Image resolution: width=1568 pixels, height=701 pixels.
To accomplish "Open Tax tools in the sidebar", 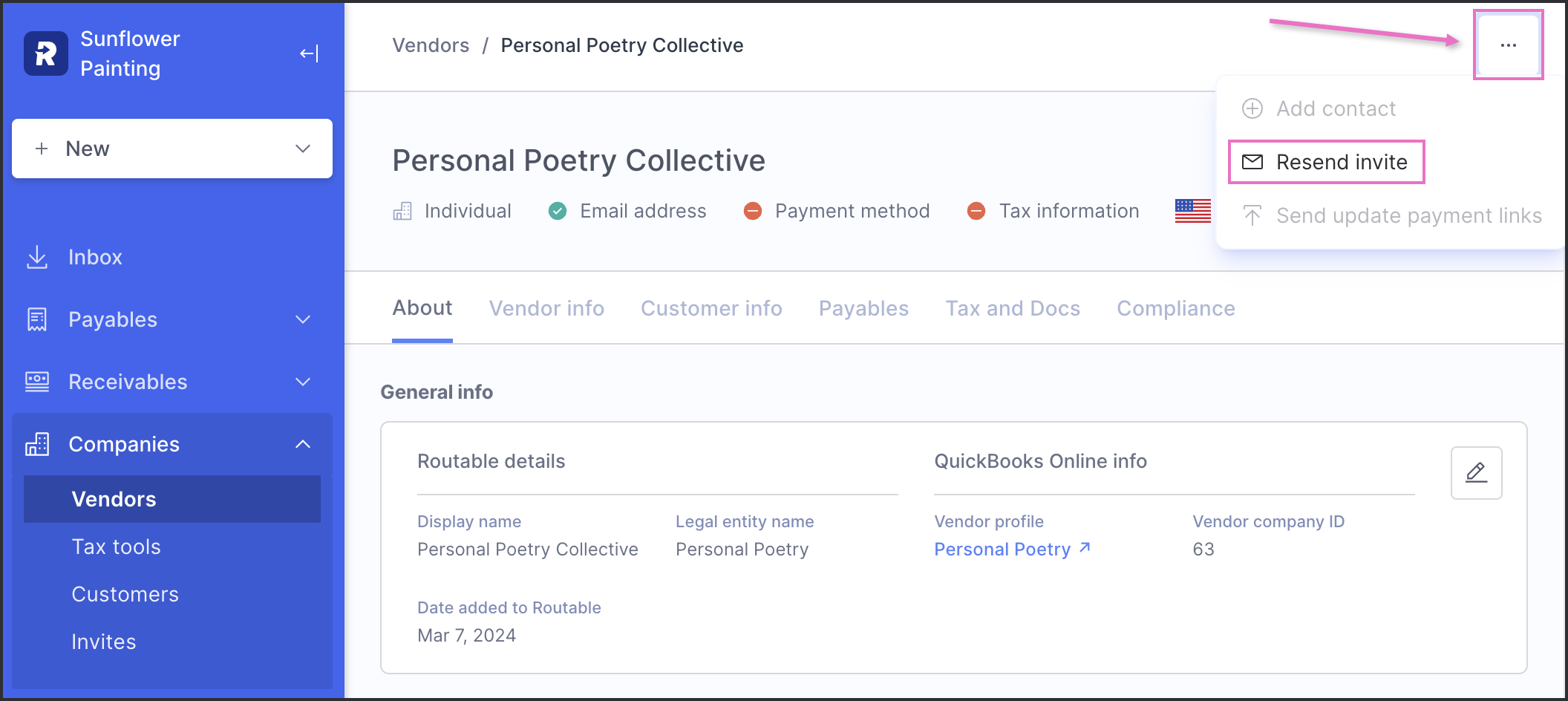I will pos(116,547).
